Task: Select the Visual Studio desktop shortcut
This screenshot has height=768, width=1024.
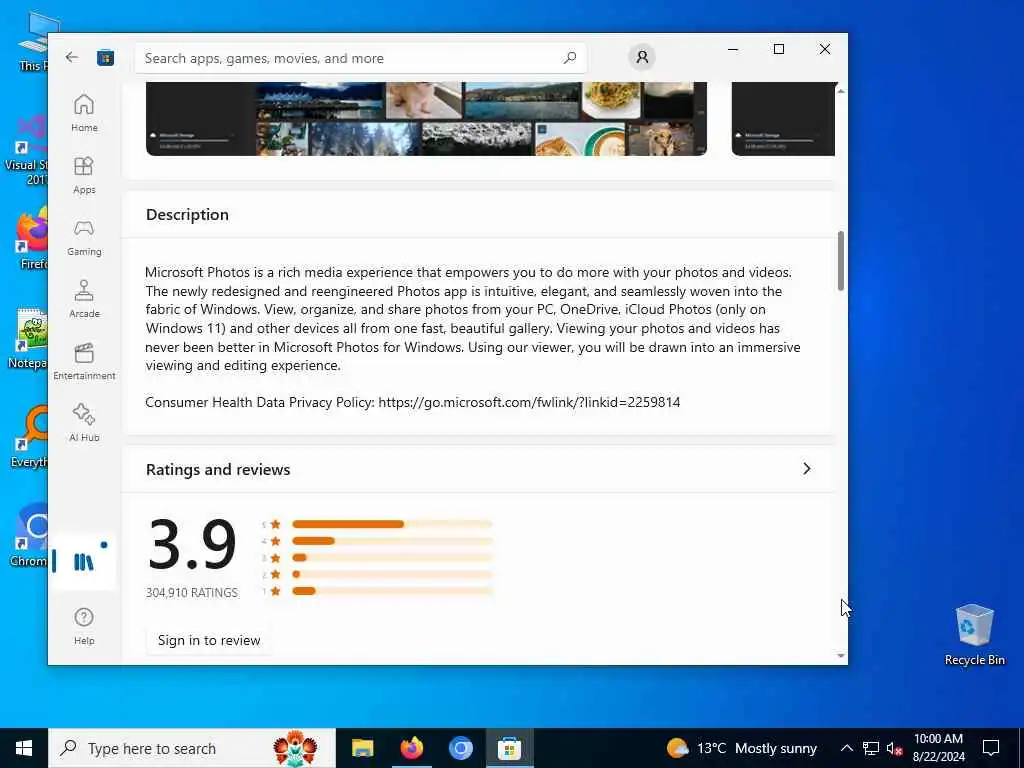Action: point(27,150)
